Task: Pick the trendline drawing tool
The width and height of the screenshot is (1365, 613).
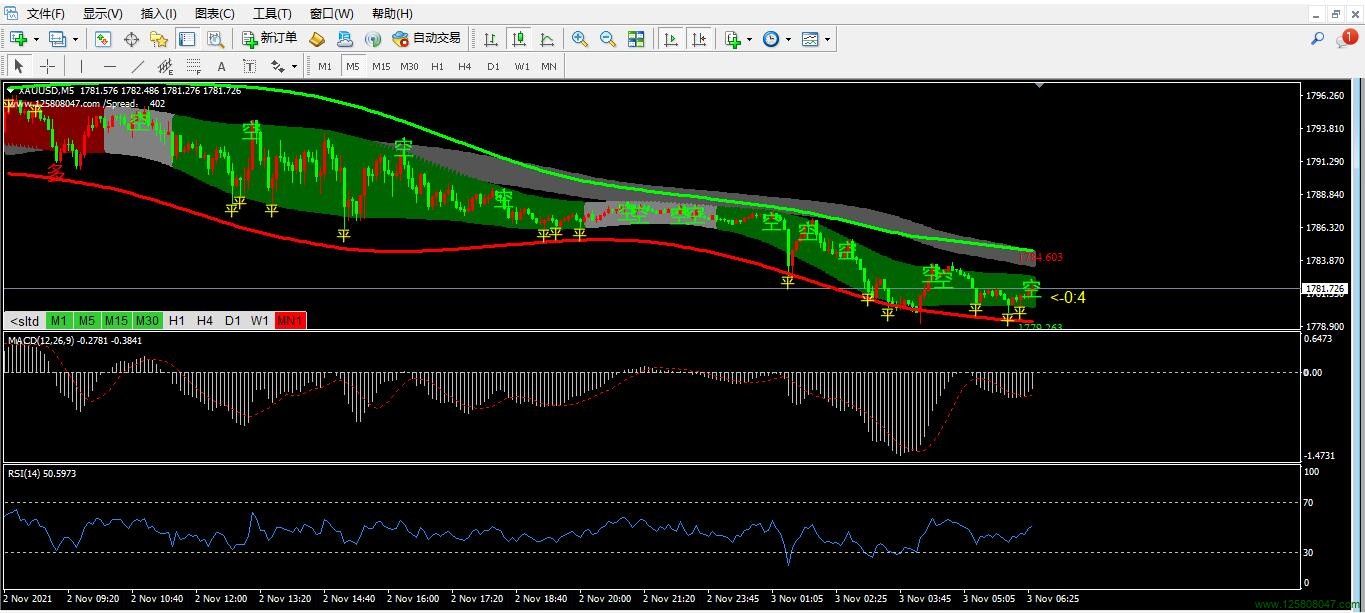Action: coord(138,66)
